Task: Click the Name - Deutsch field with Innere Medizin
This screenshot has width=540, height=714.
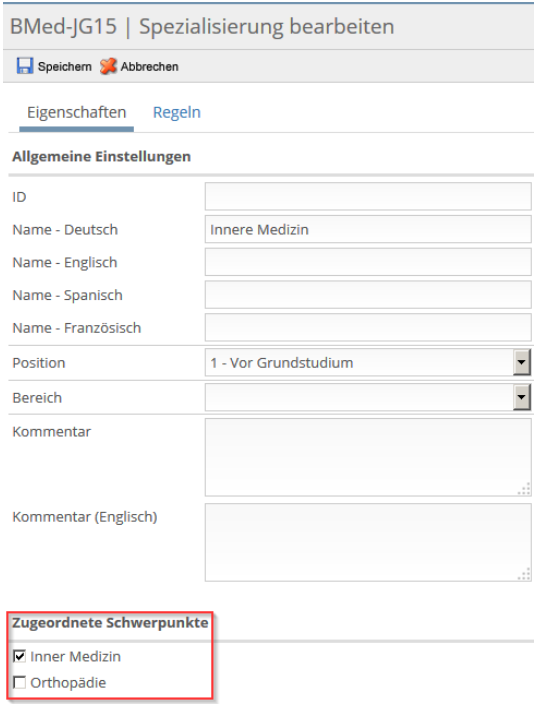Action: click(x=368, y=229)
